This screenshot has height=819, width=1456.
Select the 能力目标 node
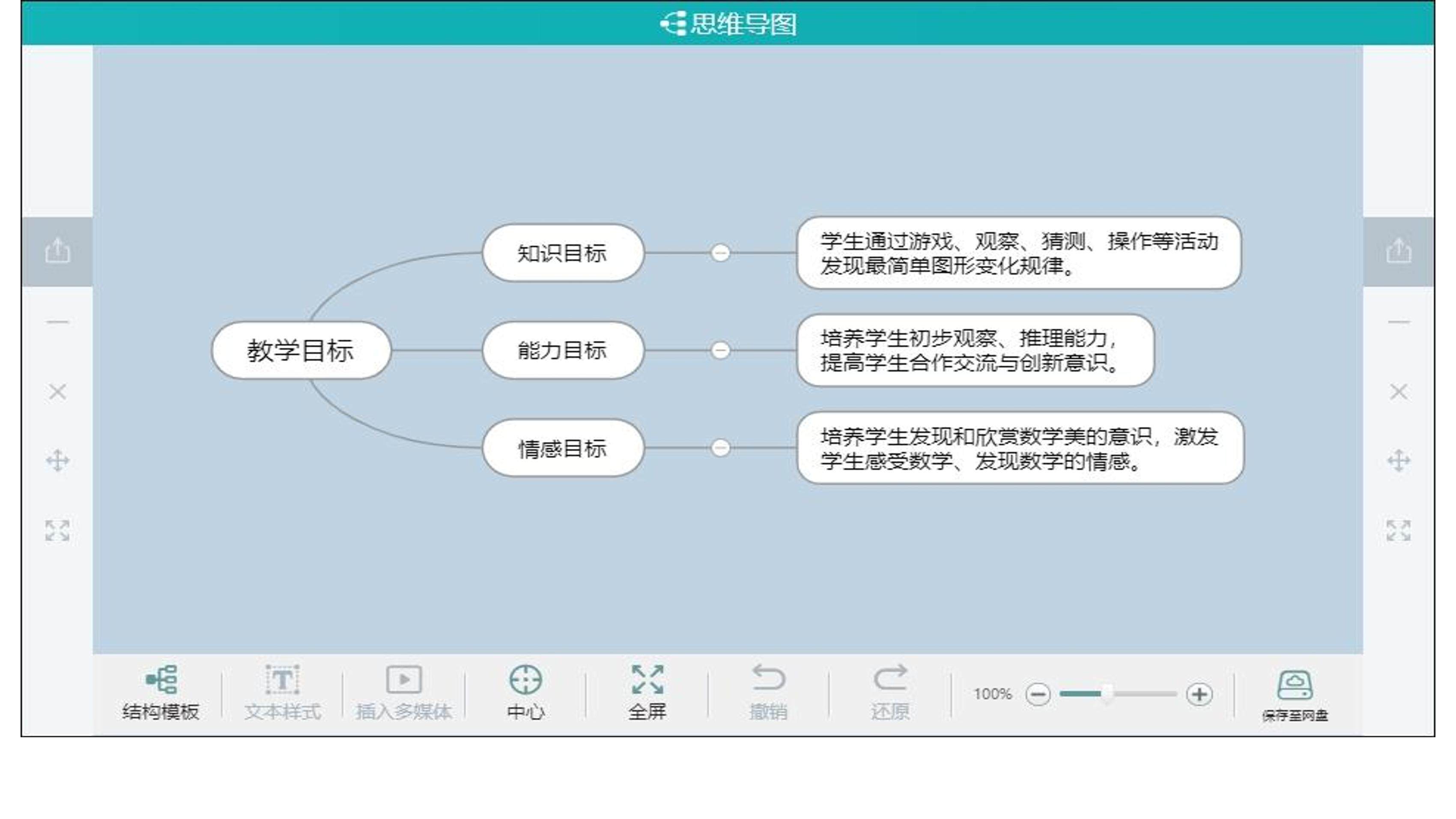[x=563, y=351]
